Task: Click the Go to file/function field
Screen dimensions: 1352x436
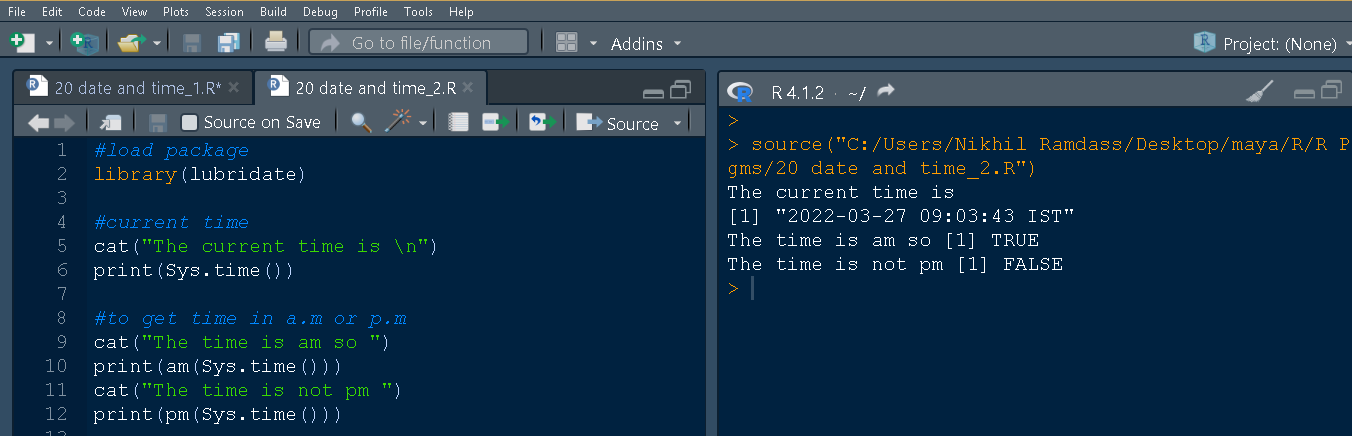Action: pos(419,43)
